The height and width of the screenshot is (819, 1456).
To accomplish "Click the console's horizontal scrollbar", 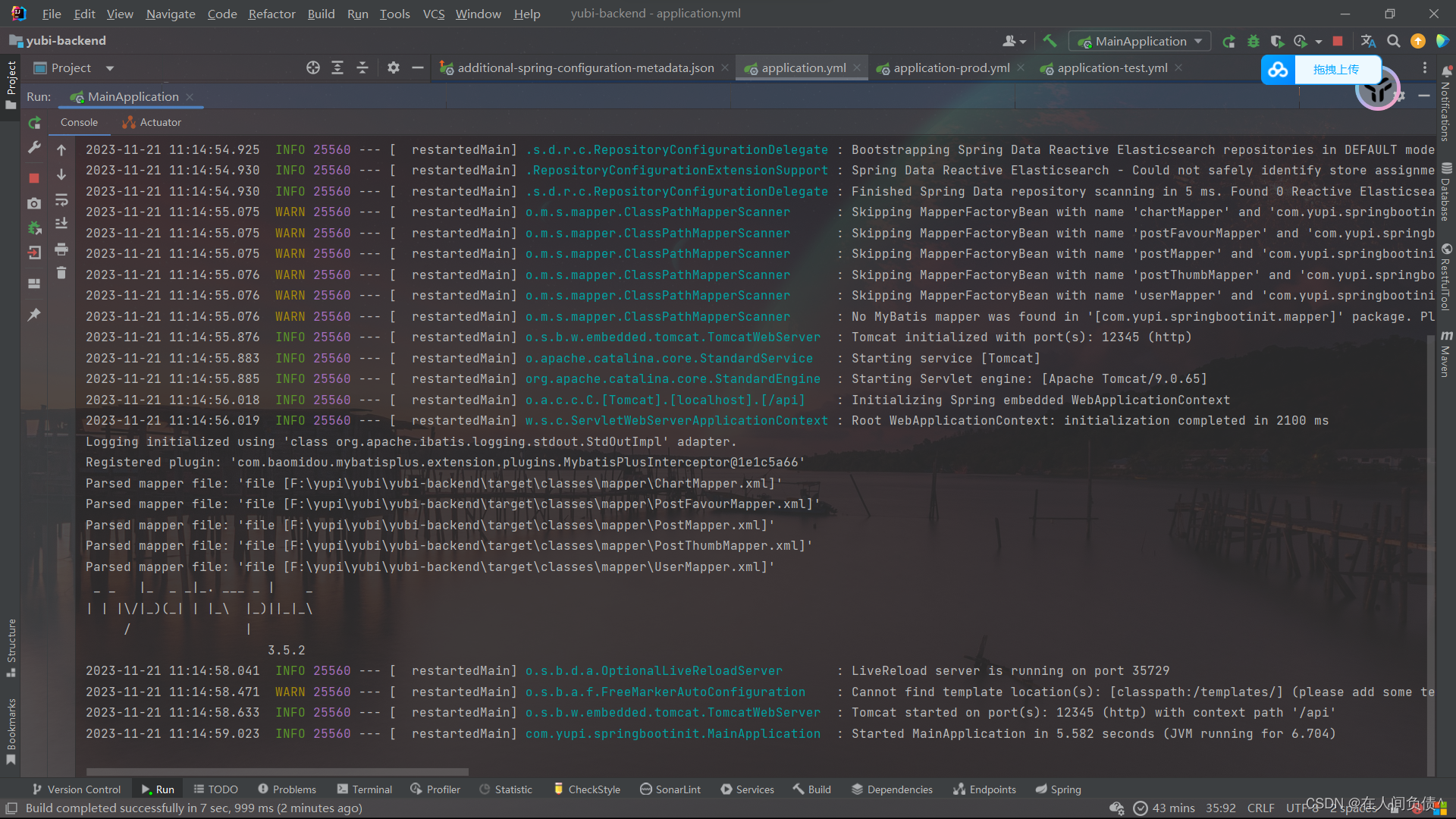I will point(277,772).
